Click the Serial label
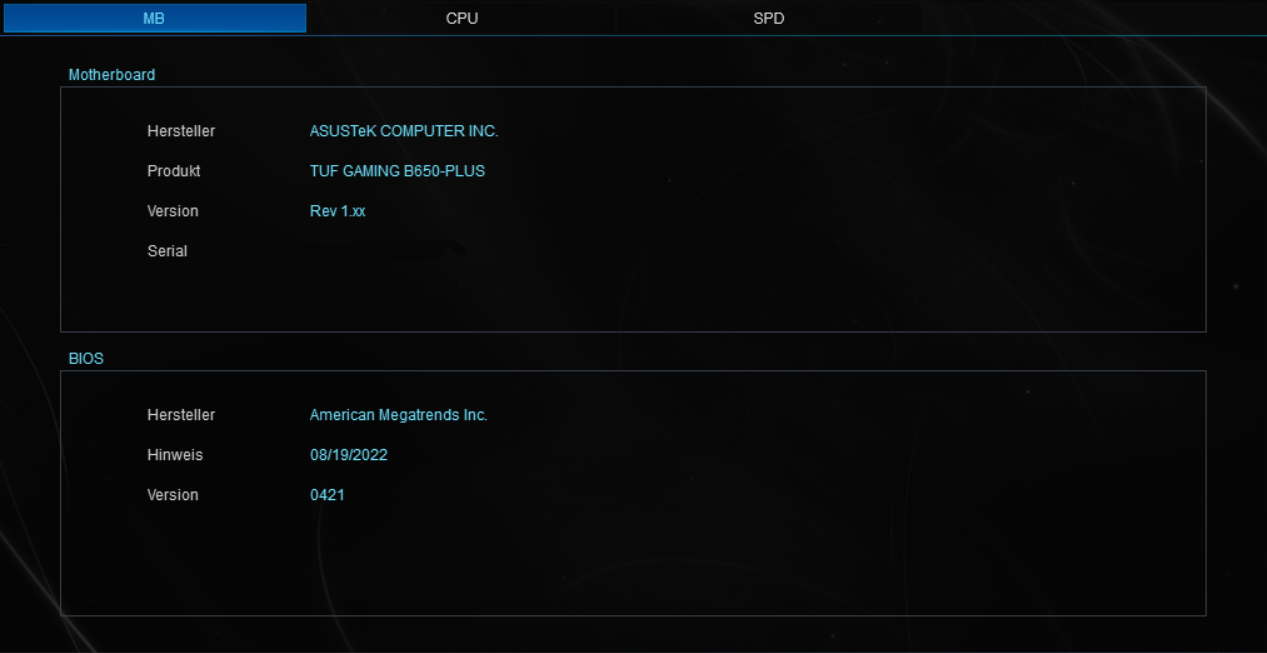This screenshot has width=1267, height=653. point(167,251)
